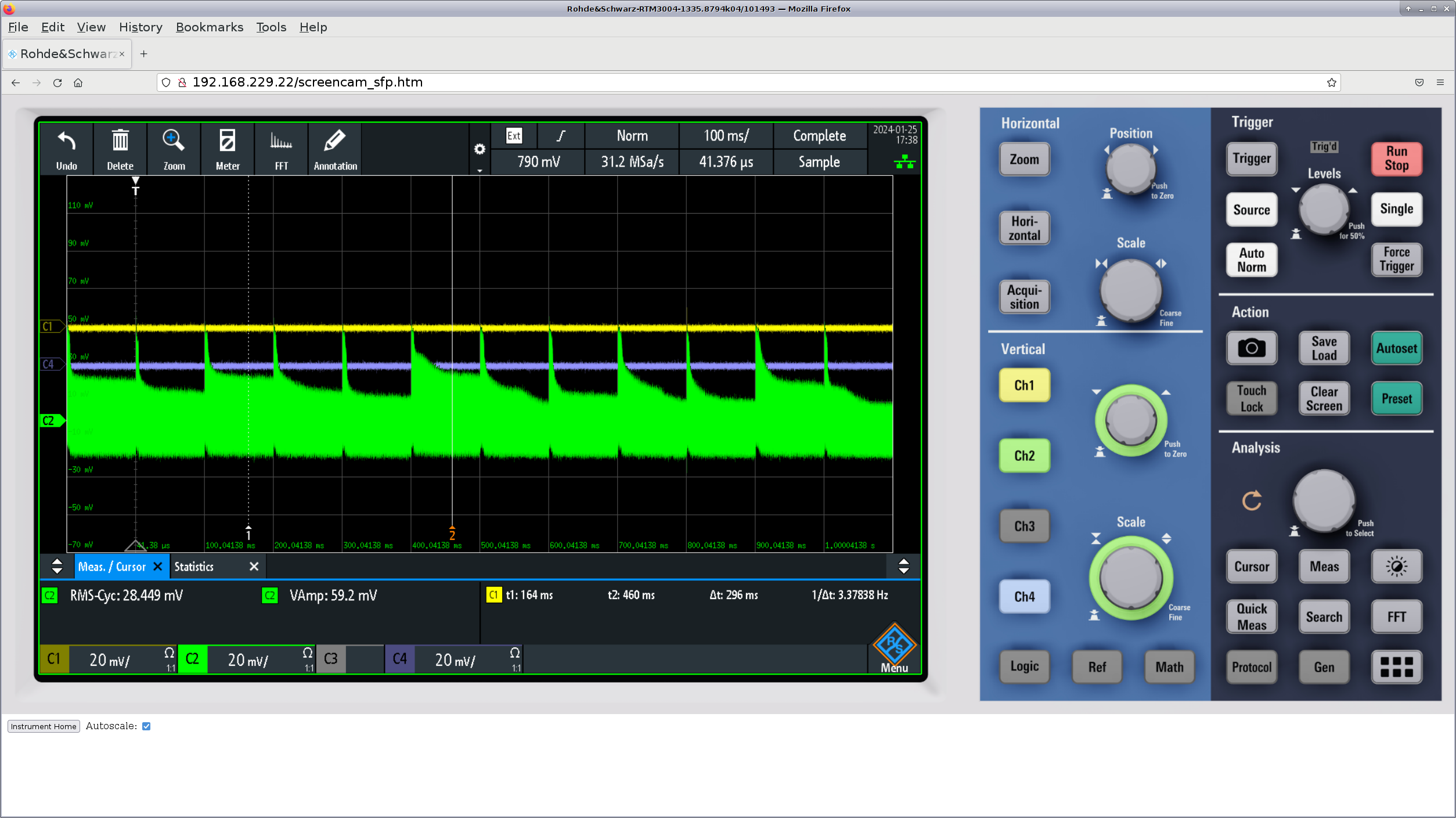Click the Horizontal Scale knob
1456x818 pixels.
coord(1130,290)
